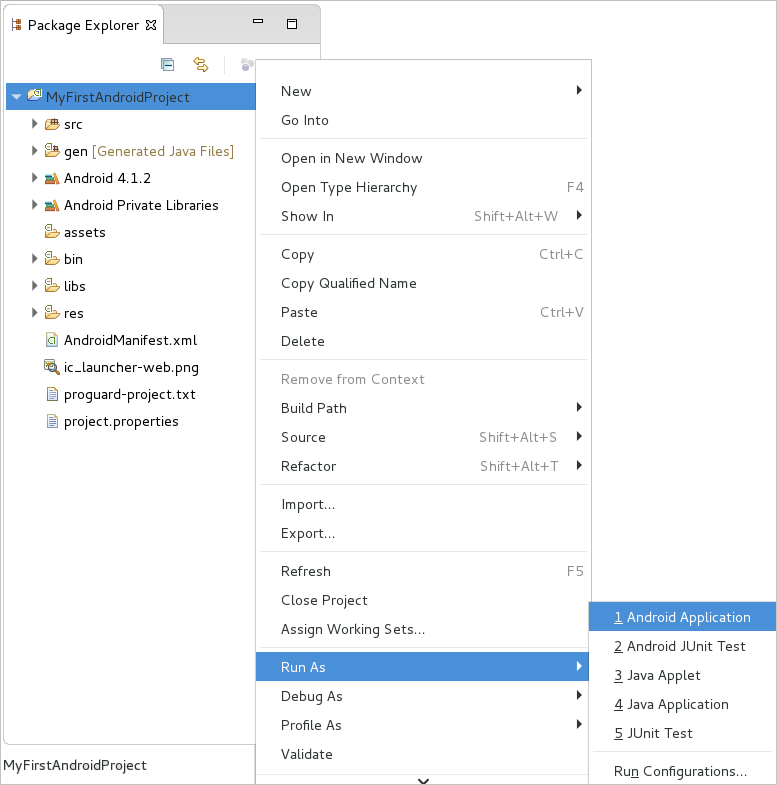The width and height of the screenshot is (777, 785).
Task: Select the proguard-project.txt file
Action: pyautogui.click(x=130, y=395)
